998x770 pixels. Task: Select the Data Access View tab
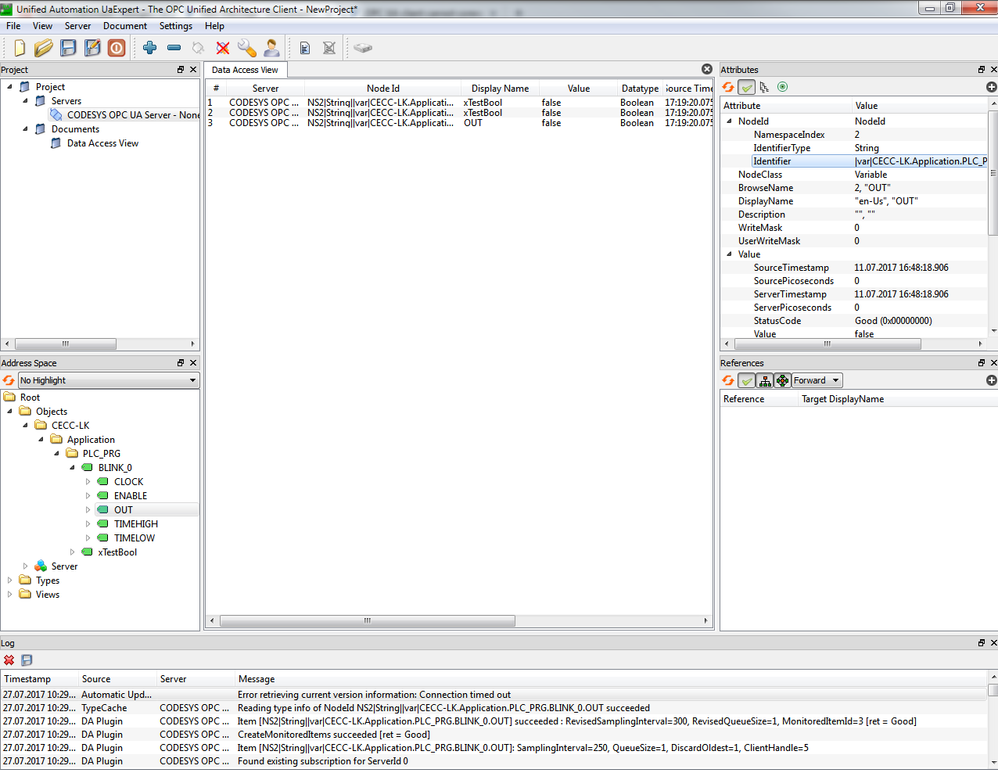245,70
